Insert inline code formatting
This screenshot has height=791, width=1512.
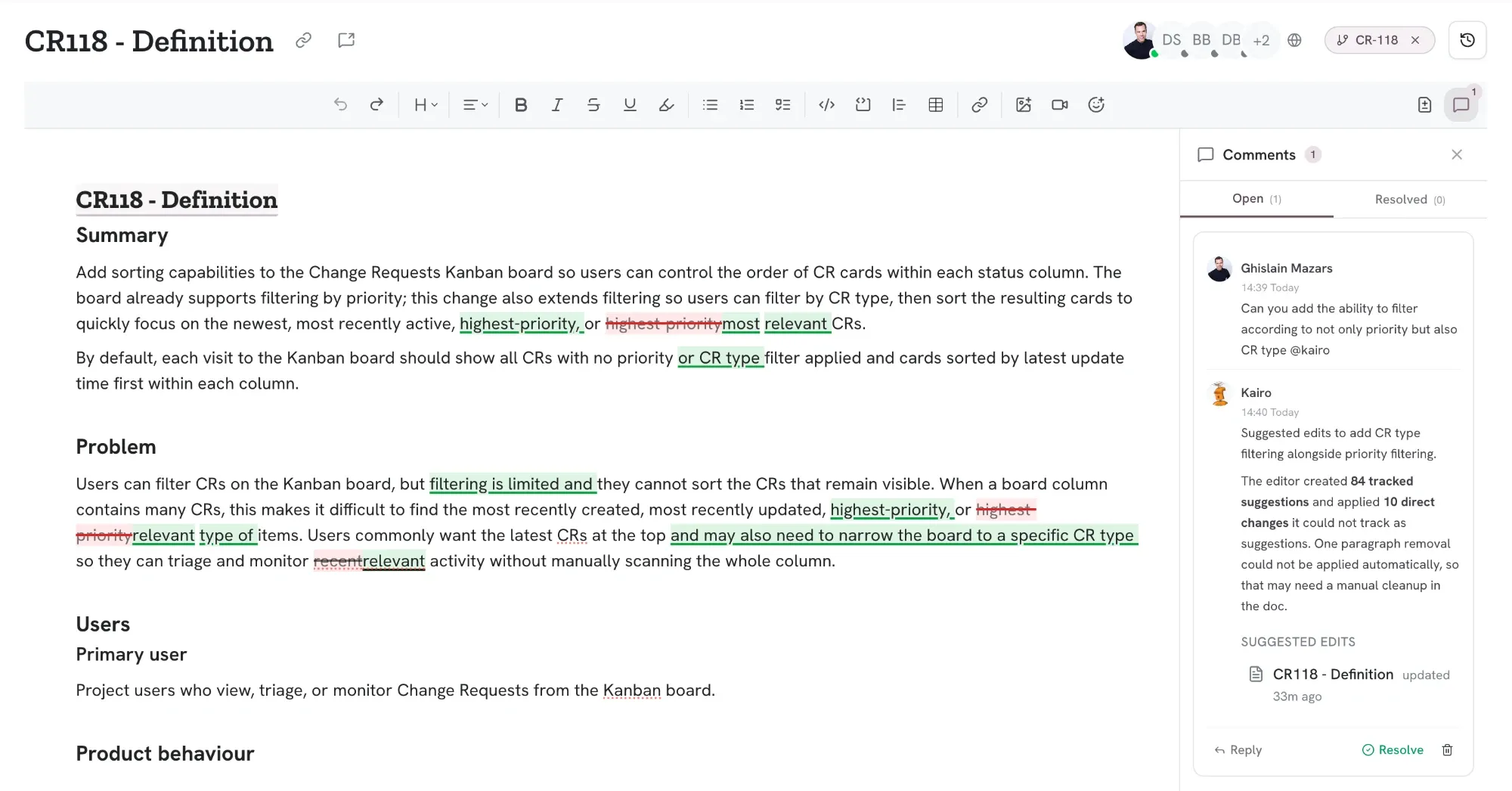tap(827, 105)
